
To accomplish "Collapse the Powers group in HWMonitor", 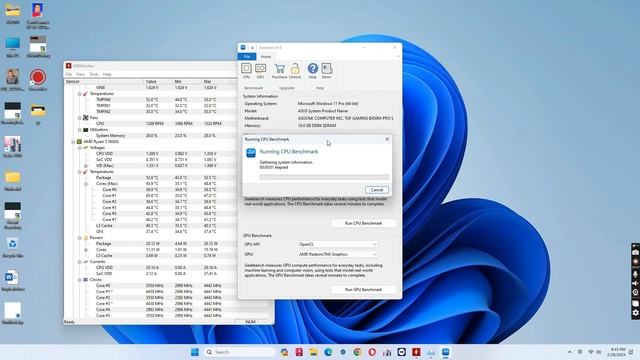I will [80, 238].
